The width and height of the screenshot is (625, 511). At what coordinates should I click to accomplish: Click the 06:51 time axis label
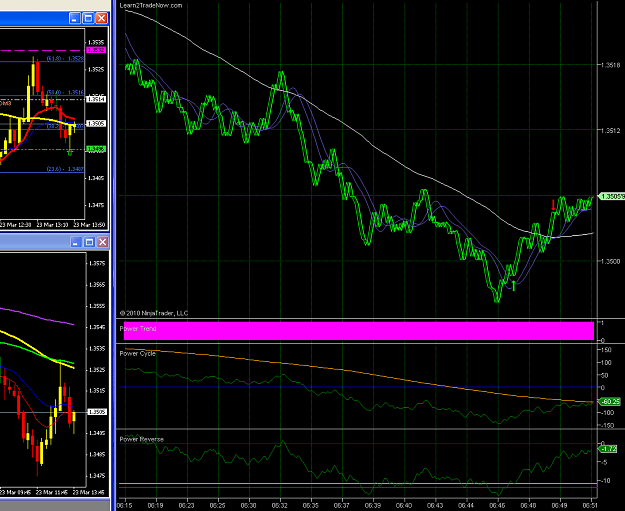(592, 505)
